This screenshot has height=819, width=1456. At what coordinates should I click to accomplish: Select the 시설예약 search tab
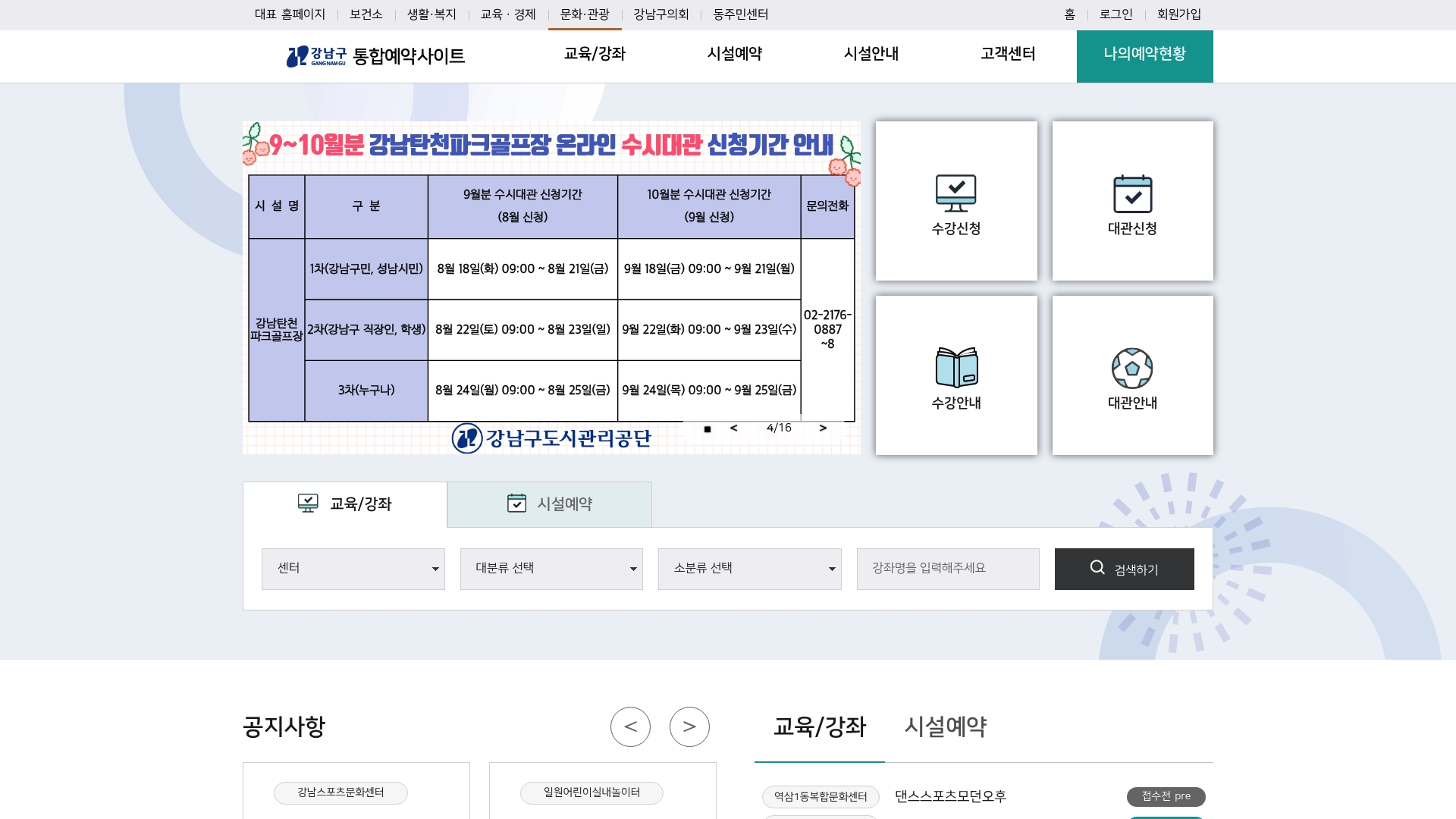coord(550,504)
